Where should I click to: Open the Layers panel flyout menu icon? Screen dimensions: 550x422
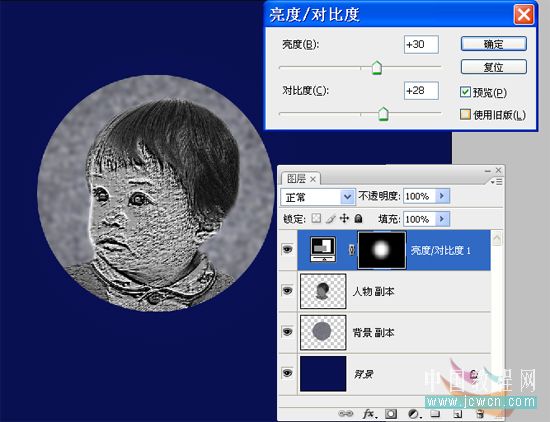click(496, 182)
